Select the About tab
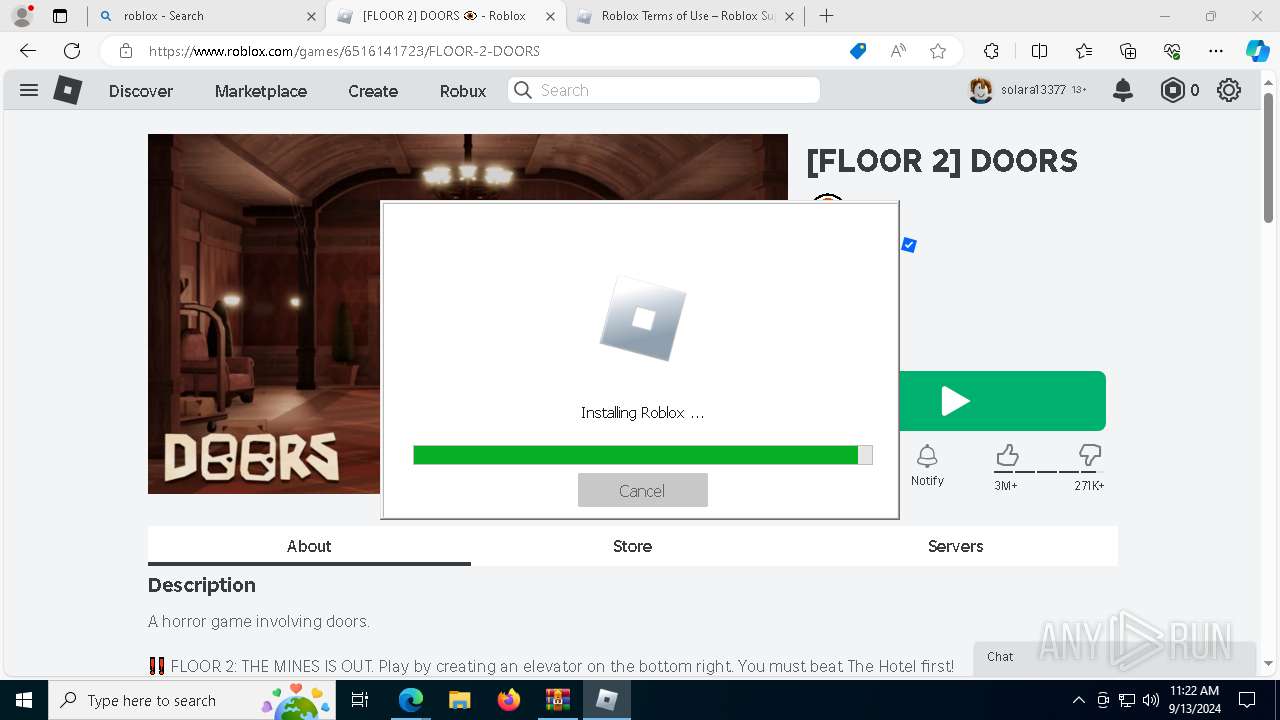Viewport: 1280px width, 720px height. (309, 546)
